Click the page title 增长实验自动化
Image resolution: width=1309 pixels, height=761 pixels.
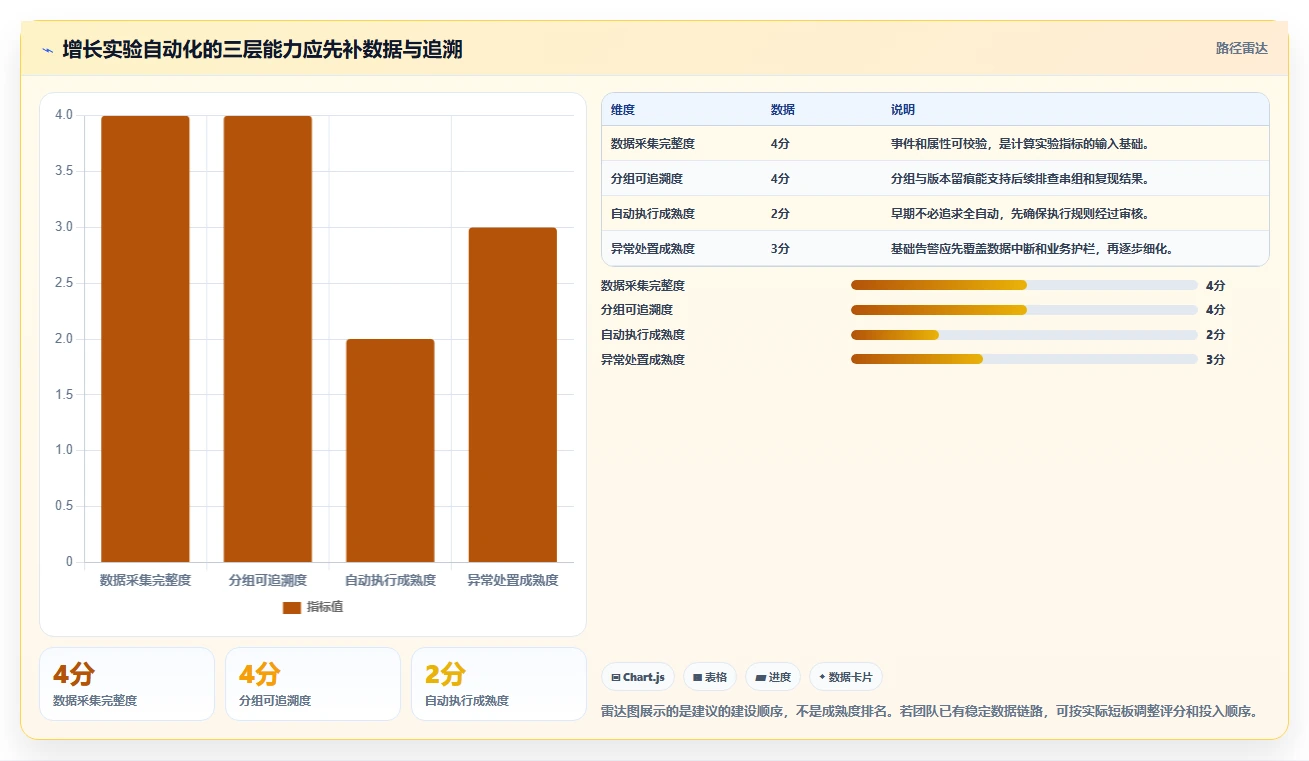coord(262,49)
